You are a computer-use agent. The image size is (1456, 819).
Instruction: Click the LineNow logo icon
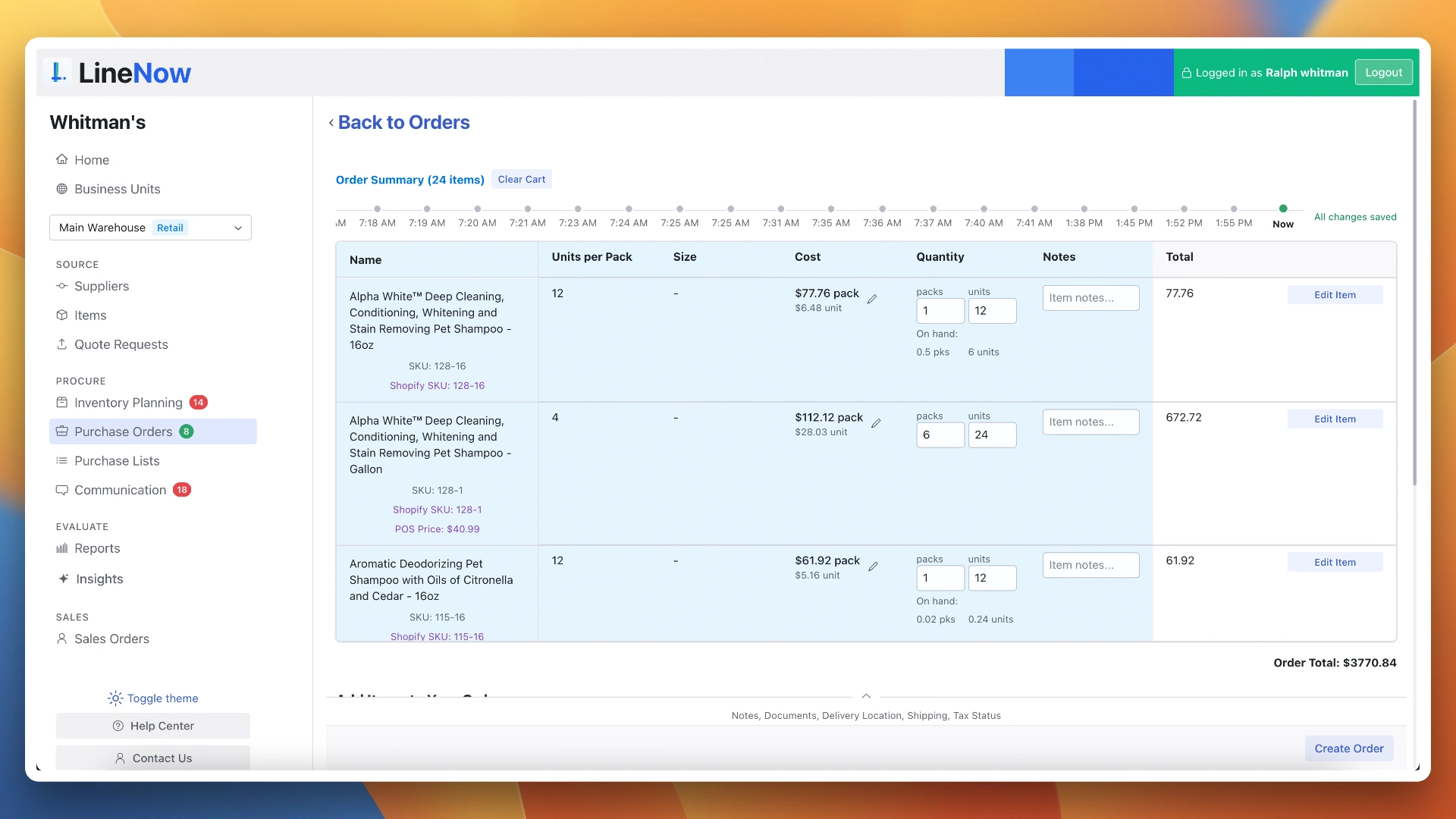[58, 73]
